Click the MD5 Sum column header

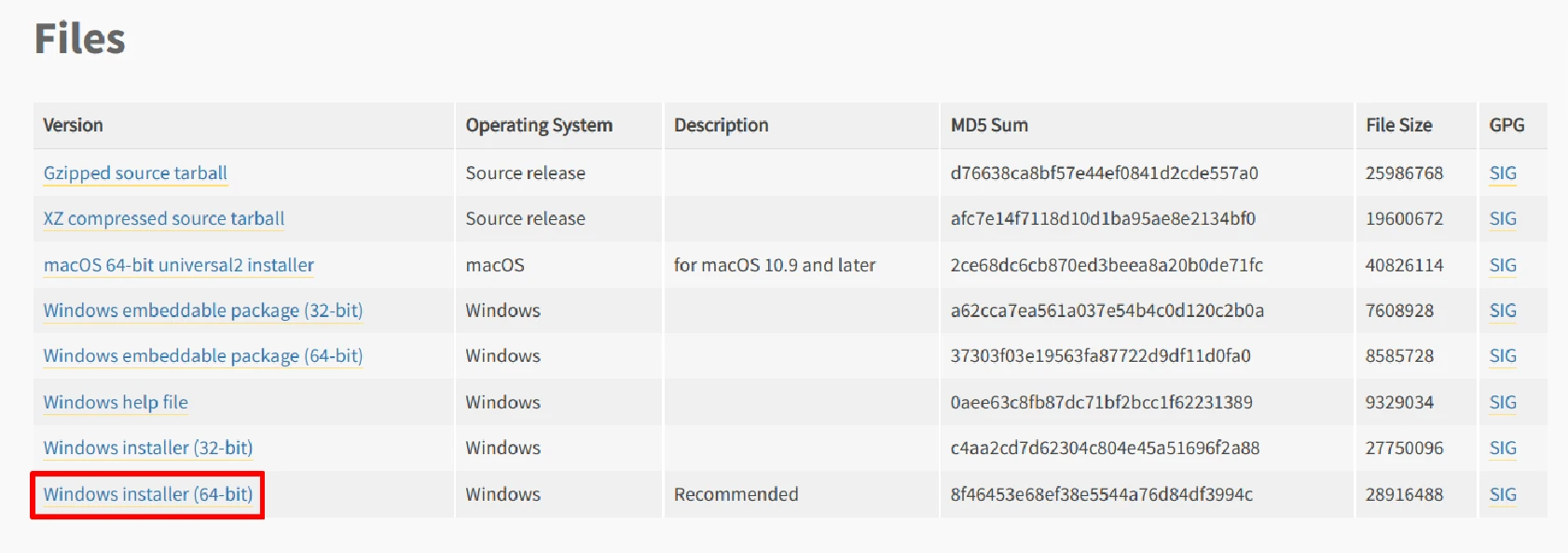(x=989, y=126)
